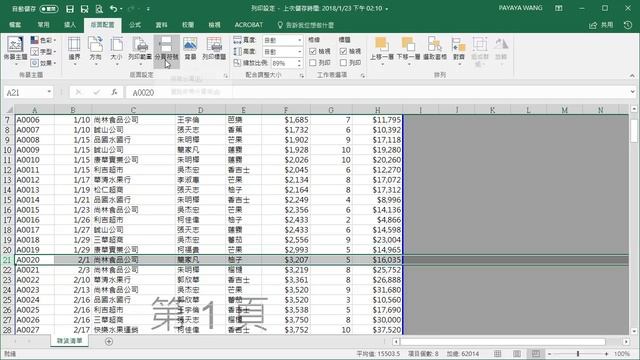Click the PAYAYA WANG account name

tap(520, 8)
